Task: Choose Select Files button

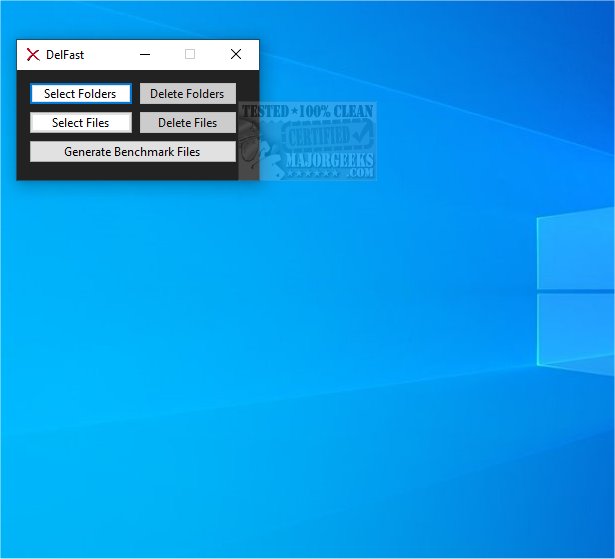Action: tap(81, 123)
